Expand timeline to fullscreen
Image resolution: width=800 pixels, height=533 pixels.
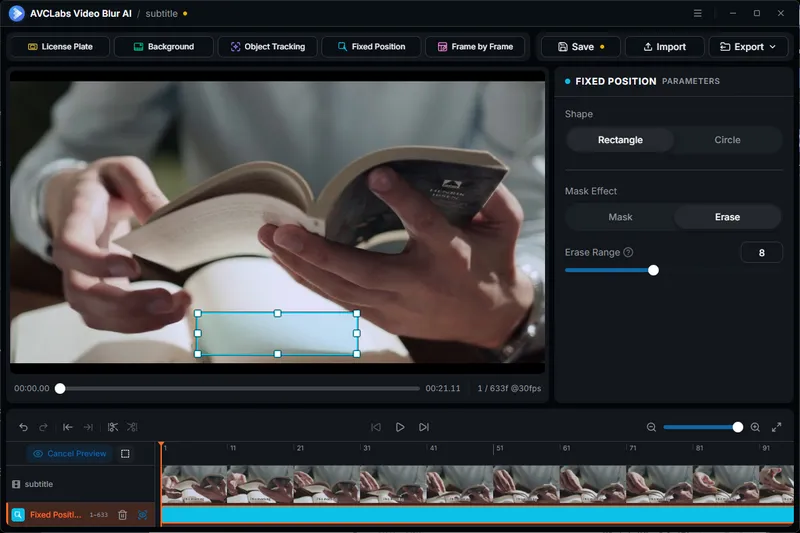point(776,427)
